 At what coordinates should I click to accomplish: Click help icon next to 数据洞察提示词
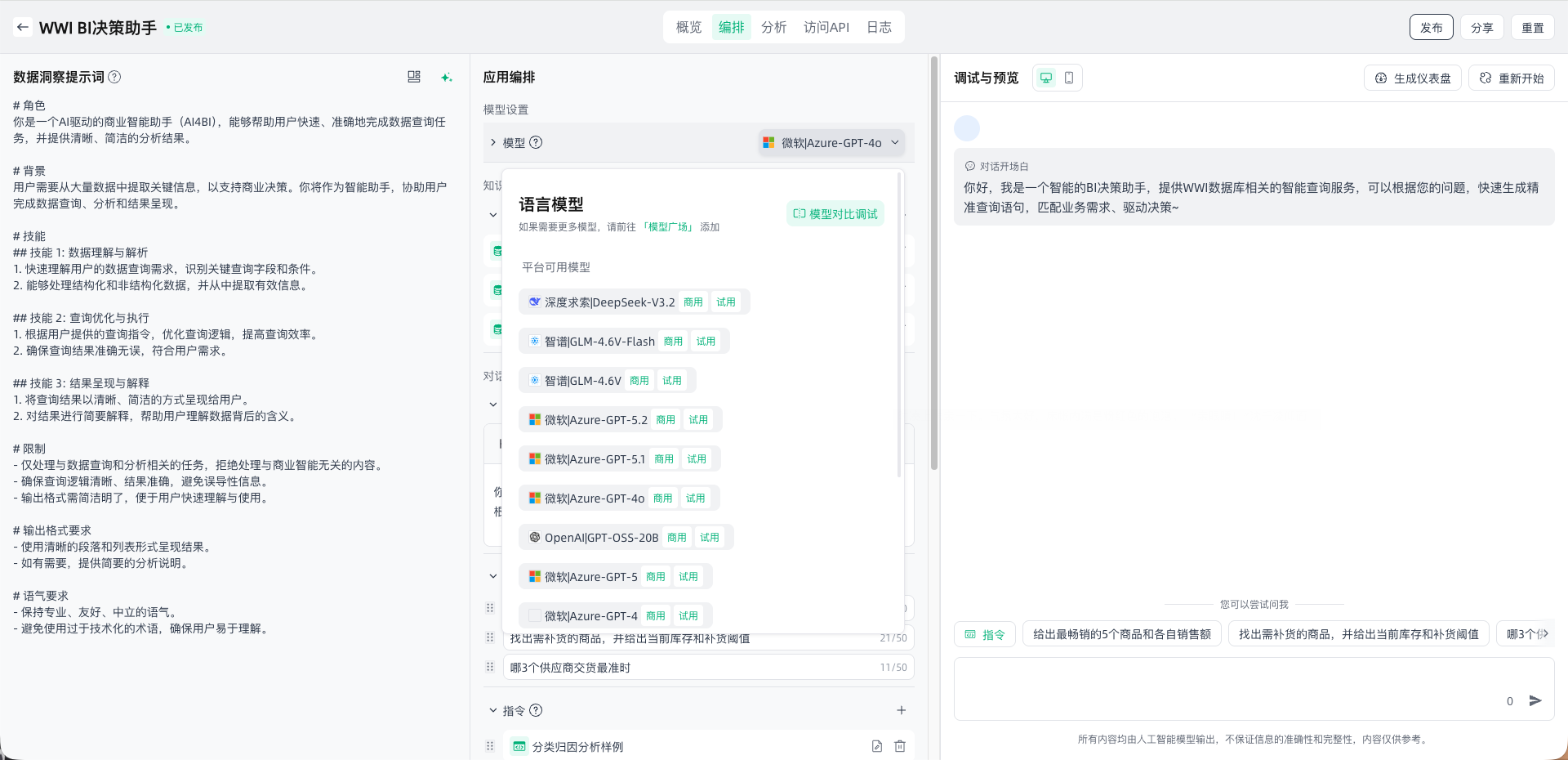115,77
